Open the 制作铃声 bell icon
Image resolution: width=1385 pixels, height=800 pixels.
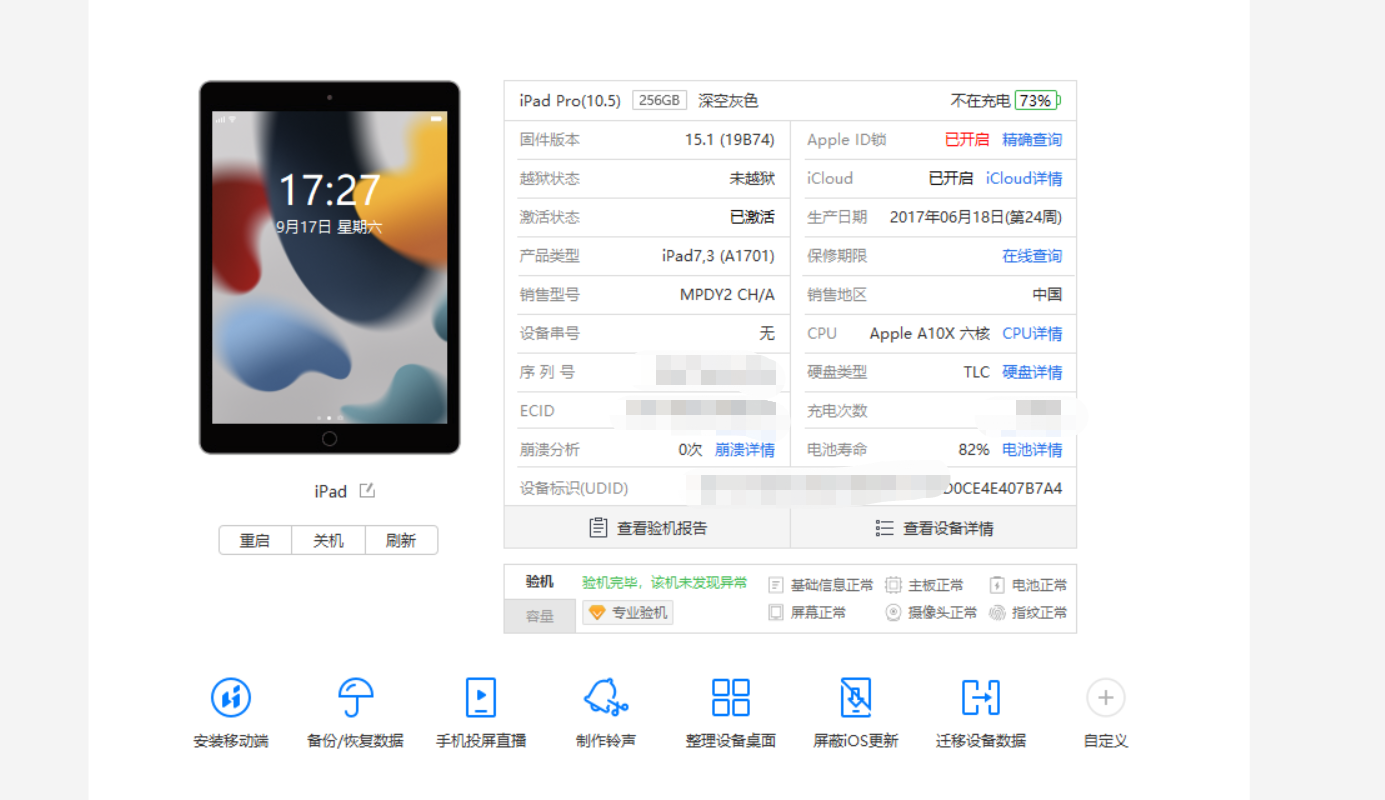[606, 697]
